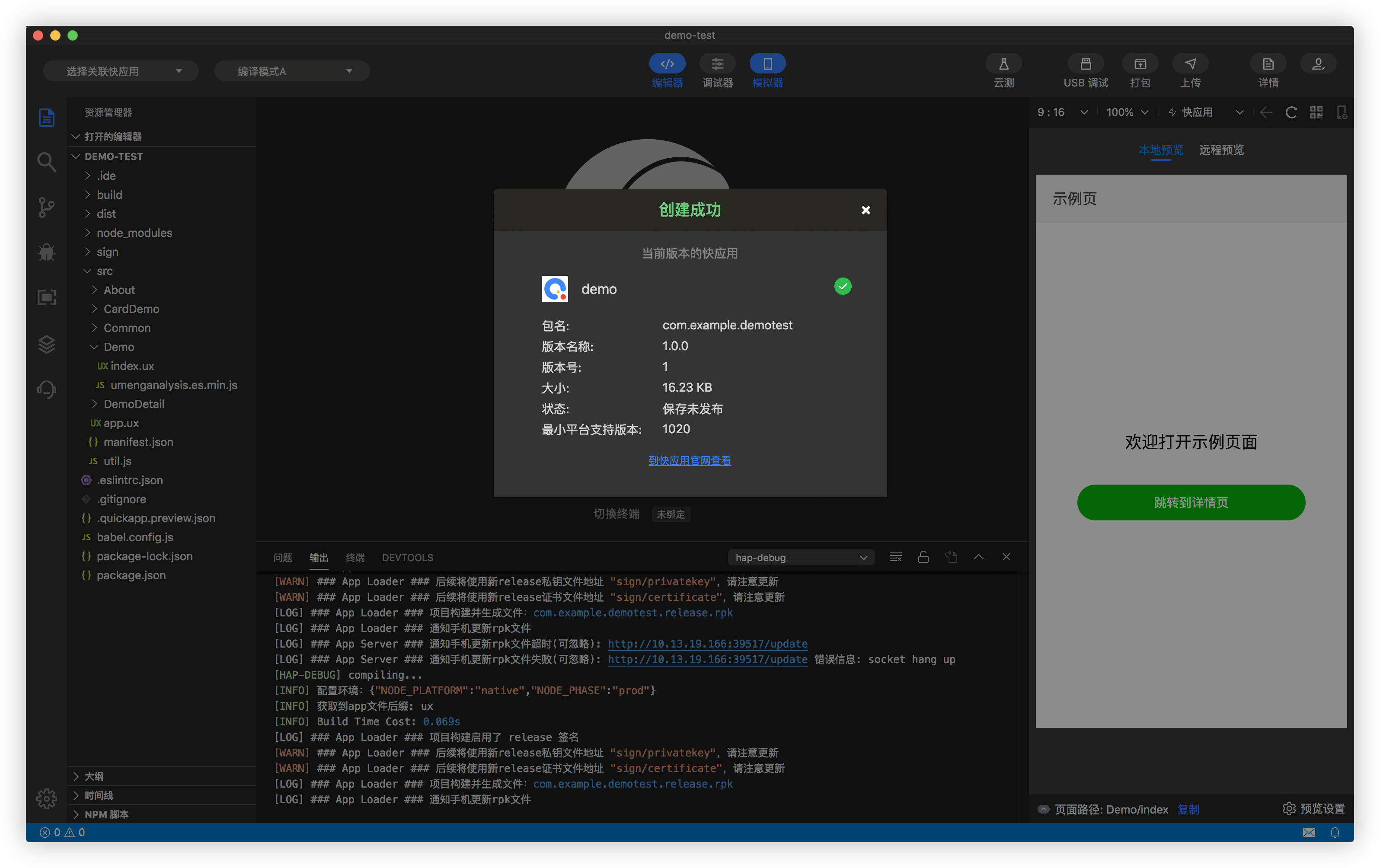This screenshot has width=1380, height=868.
Task: Open the debug bug icon in sidebar
Action: coord(46,252)
